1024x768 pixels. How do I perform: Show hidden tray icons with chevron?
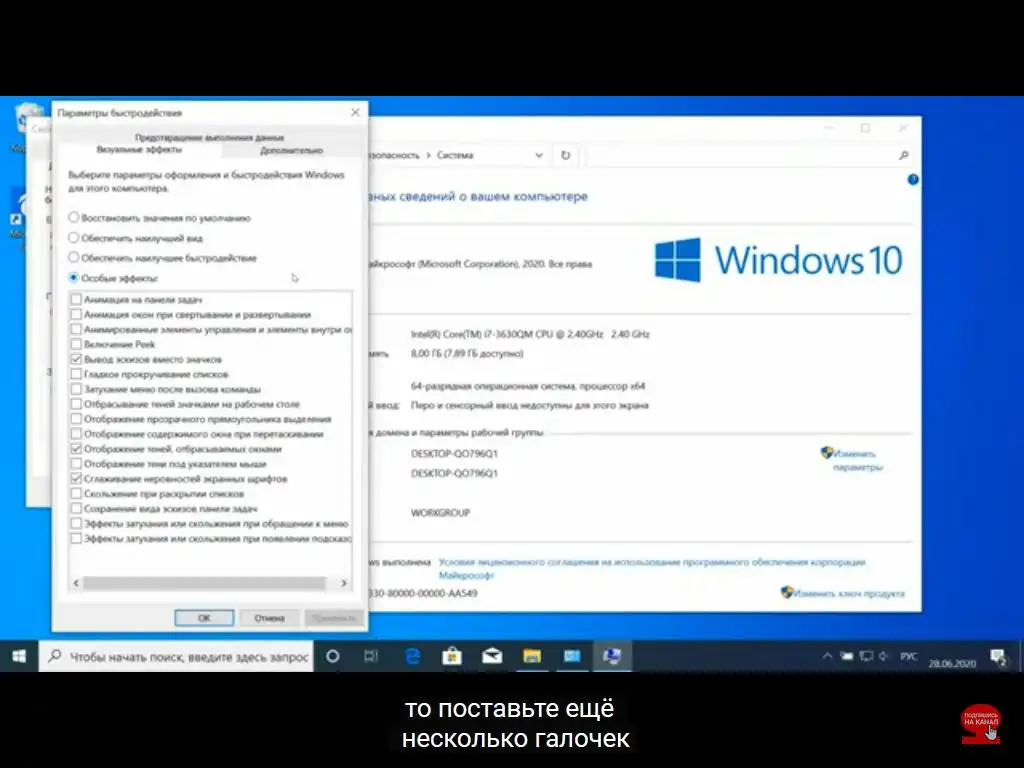[x=827, y=656]
